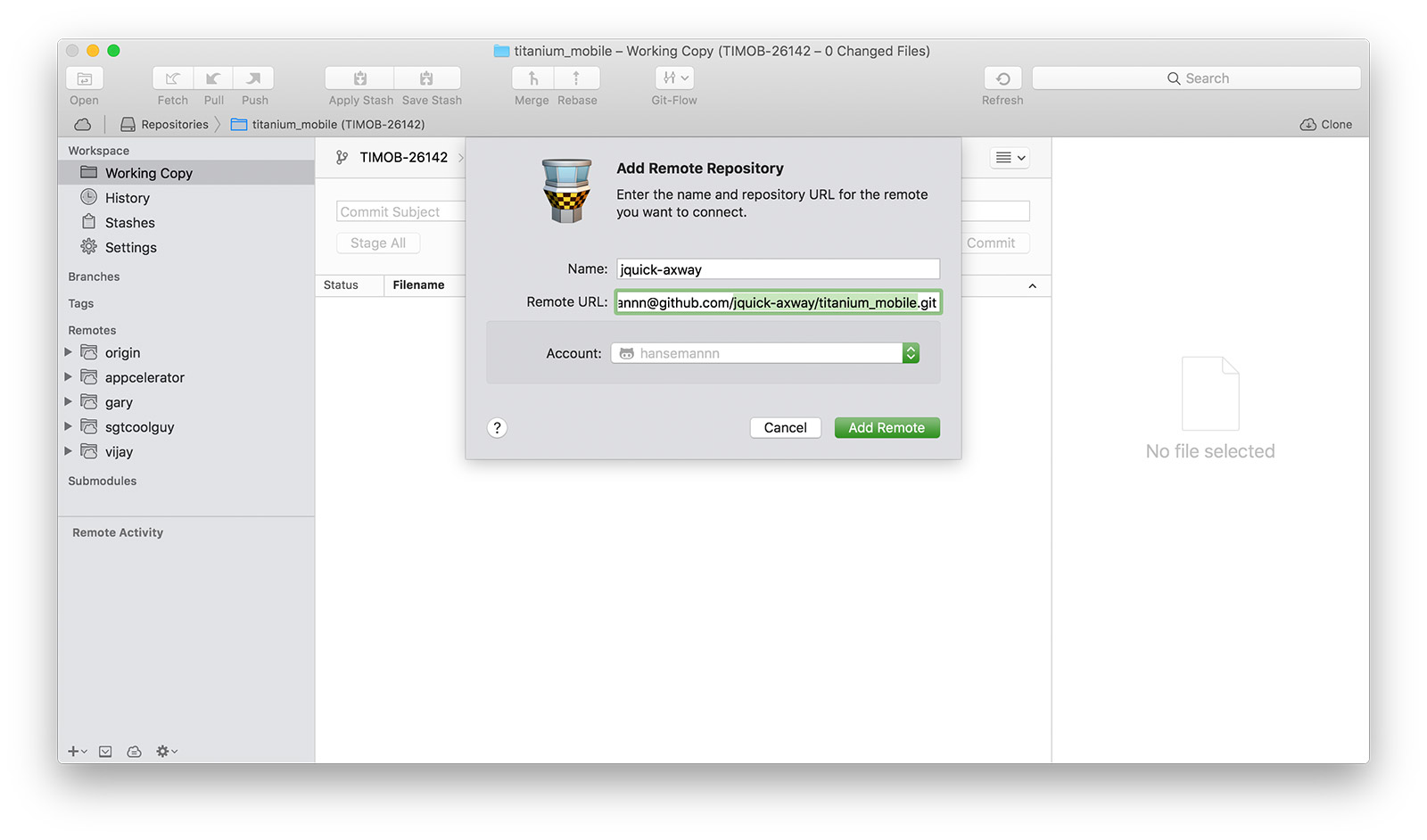Screen dimensions: 1427x840
Task: Click the plus add button in the bottom bar
Action: click(77, 752)
